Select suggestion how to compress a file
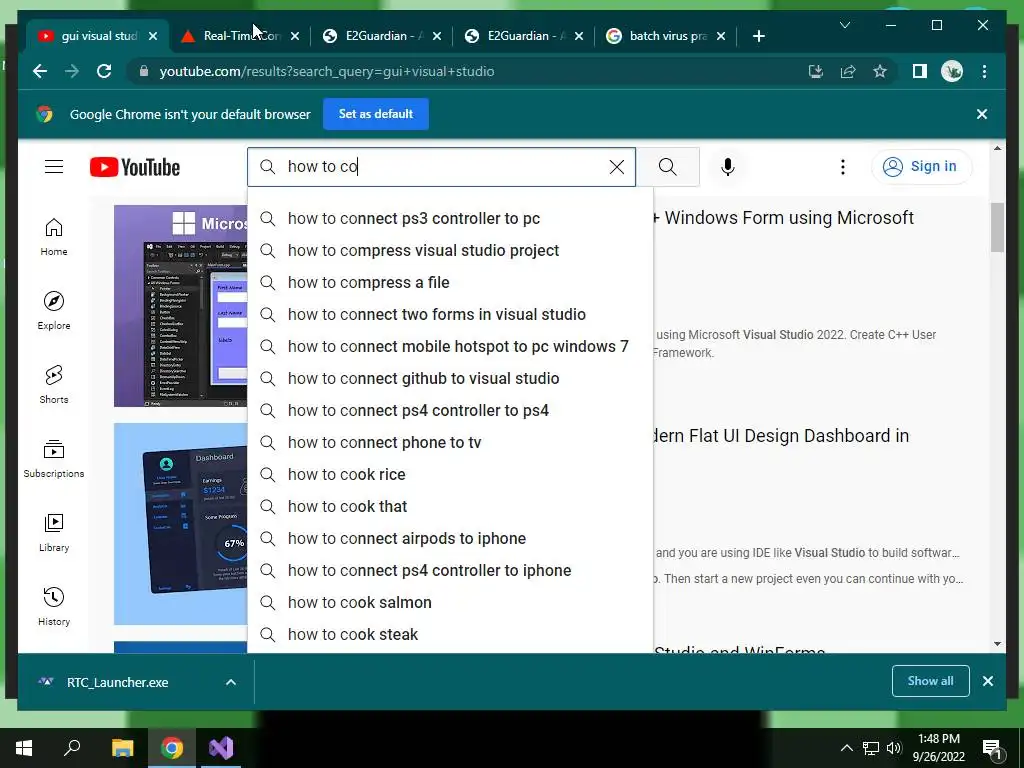1024x768 pixels. click(x=450, y=282)
